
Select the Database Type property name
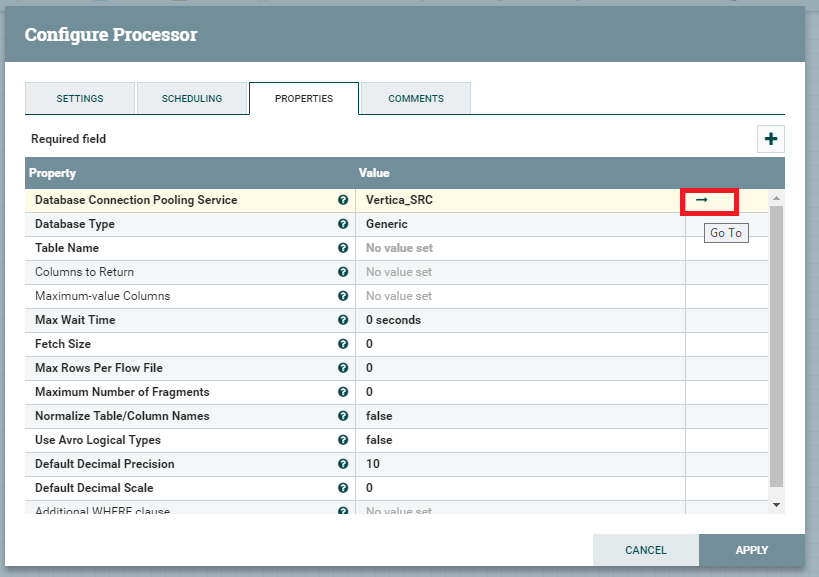click(75, 224)
